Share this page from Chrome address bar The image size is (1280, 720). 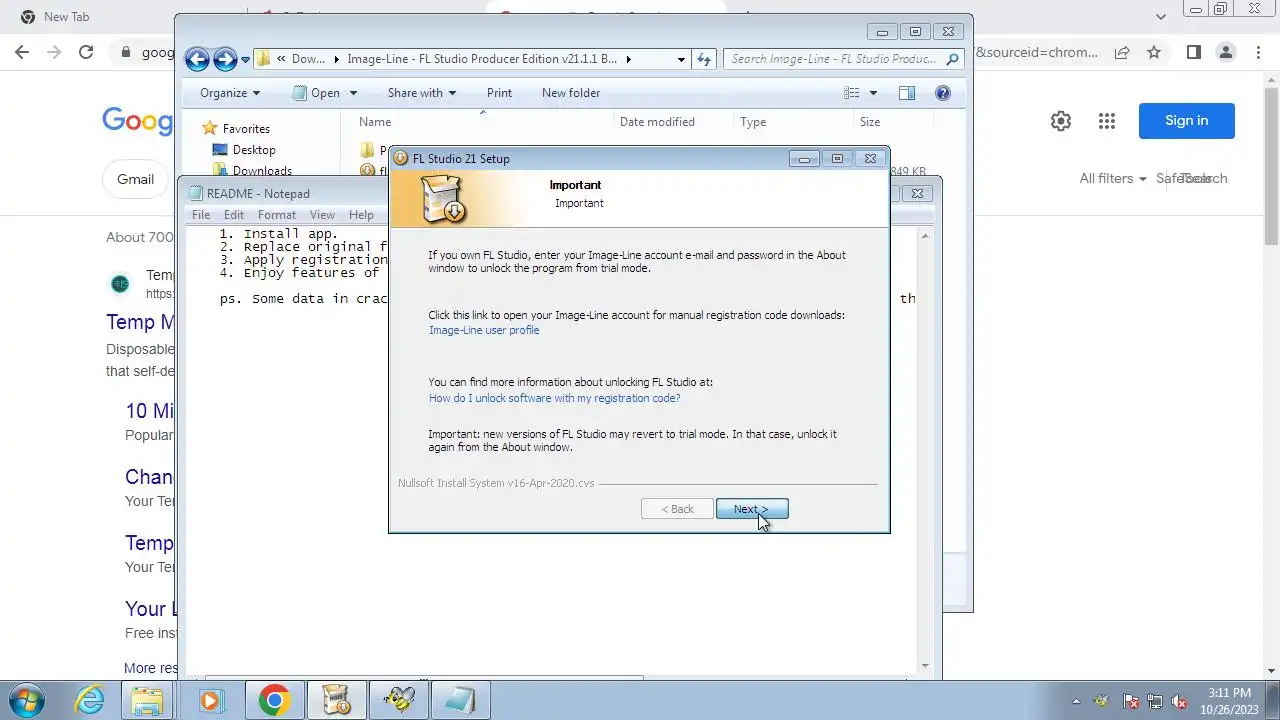[x=1122, y=52]
